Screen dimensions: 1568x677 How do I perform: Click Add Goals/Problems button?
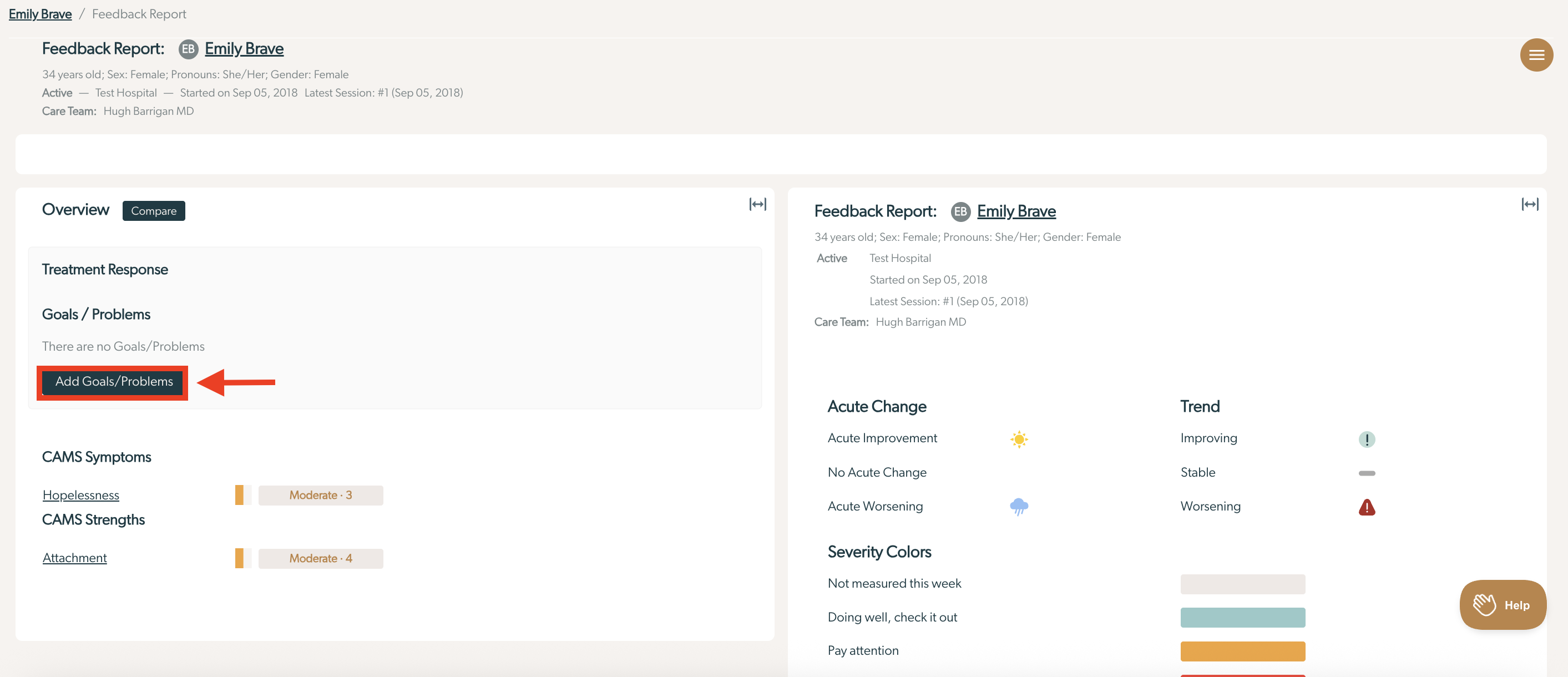pos(113,382)
